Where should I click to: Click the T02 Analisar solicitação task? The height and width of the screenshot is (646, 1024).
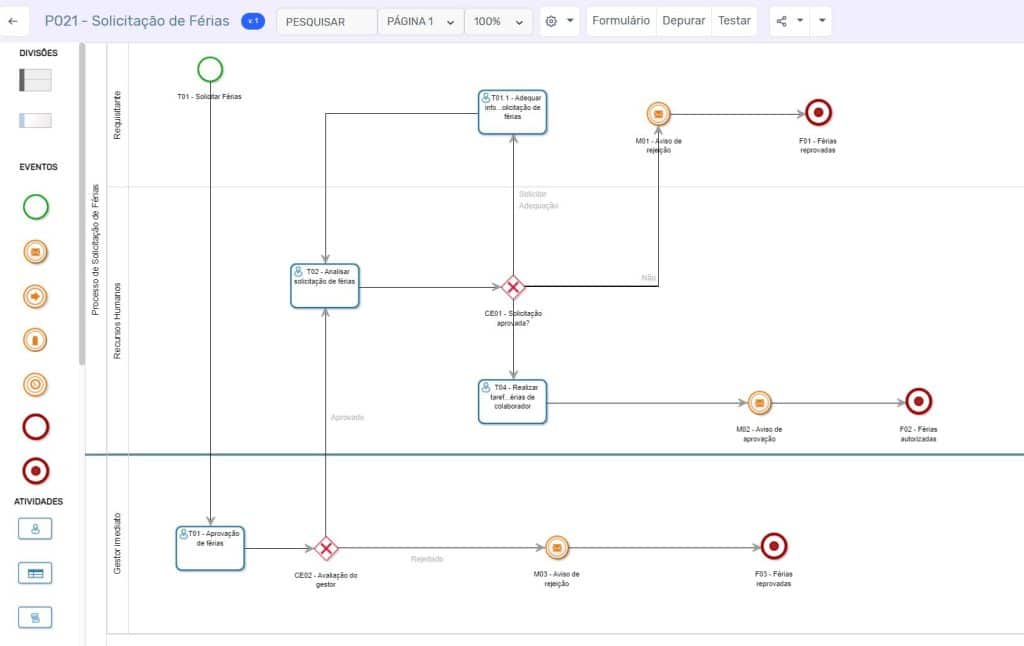point(324,285)
